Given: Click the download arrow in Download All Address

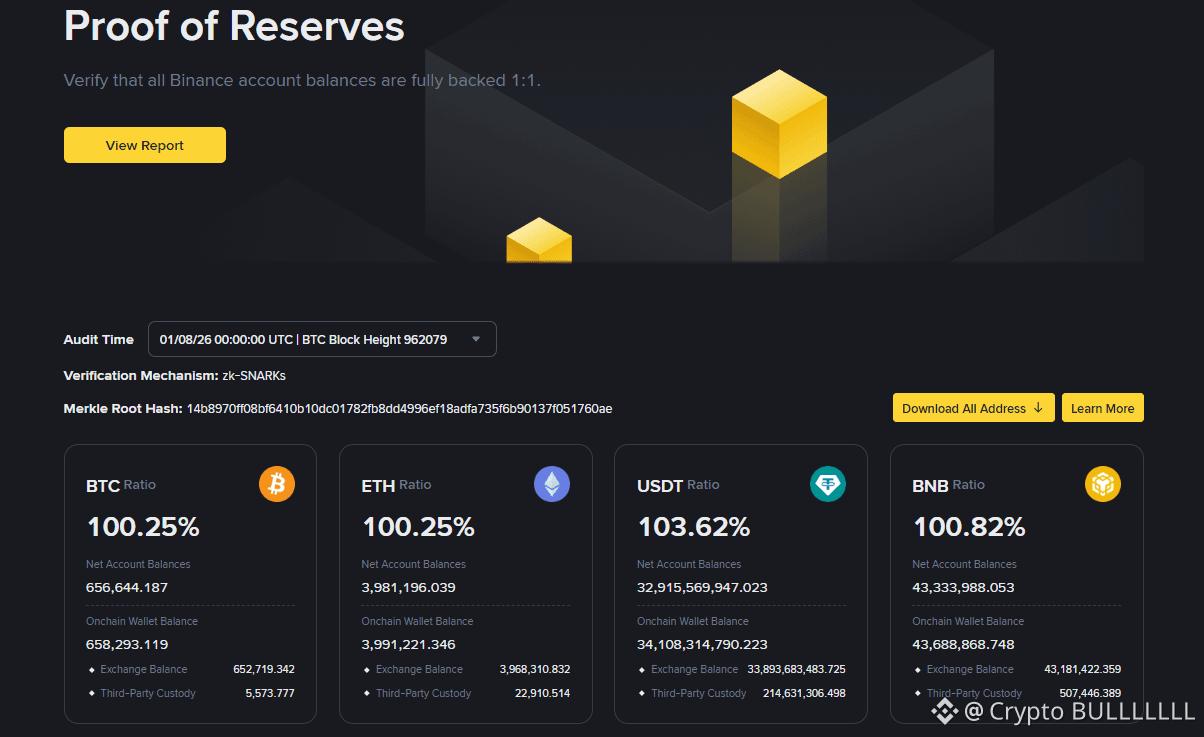Looking at the screenshot, I should [1038, 408].
